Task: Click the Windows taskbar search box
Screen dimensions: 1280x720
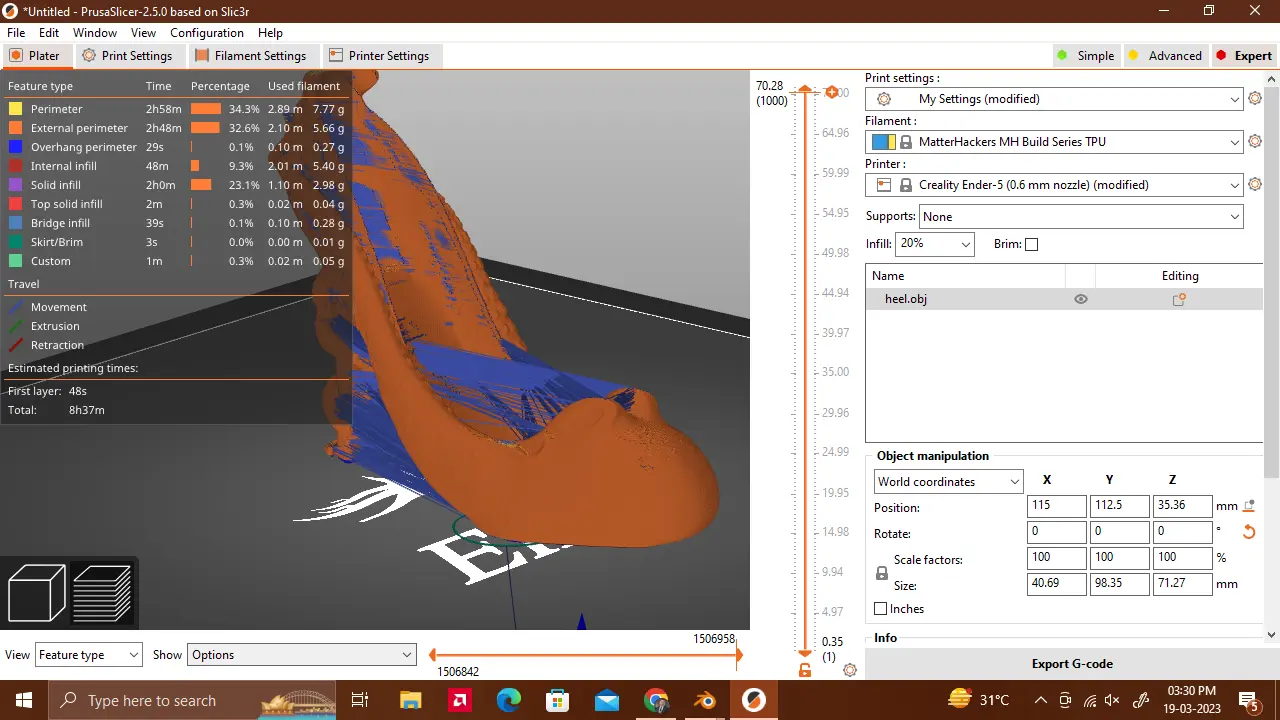Action: pos(194,700)
